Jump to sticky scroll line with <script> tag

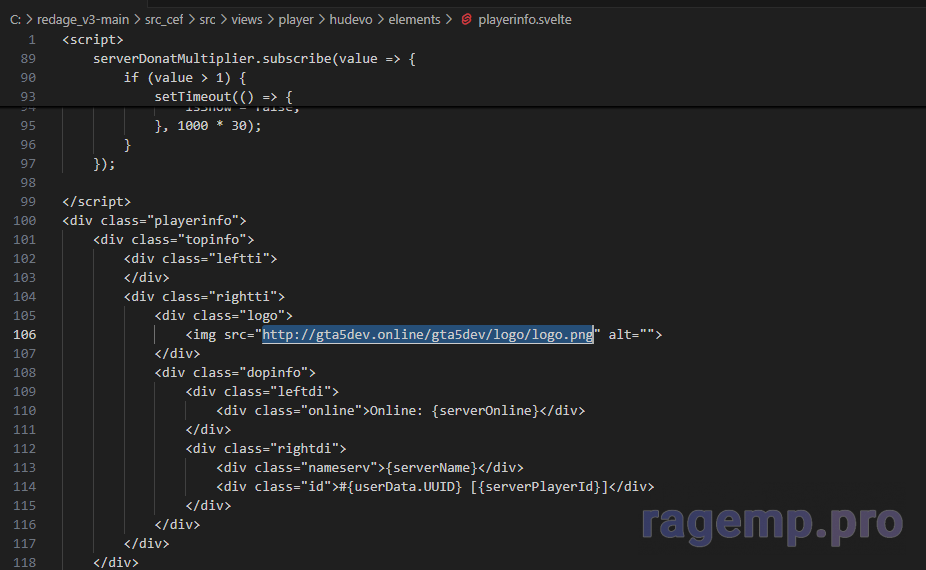(x=92, y=40)
